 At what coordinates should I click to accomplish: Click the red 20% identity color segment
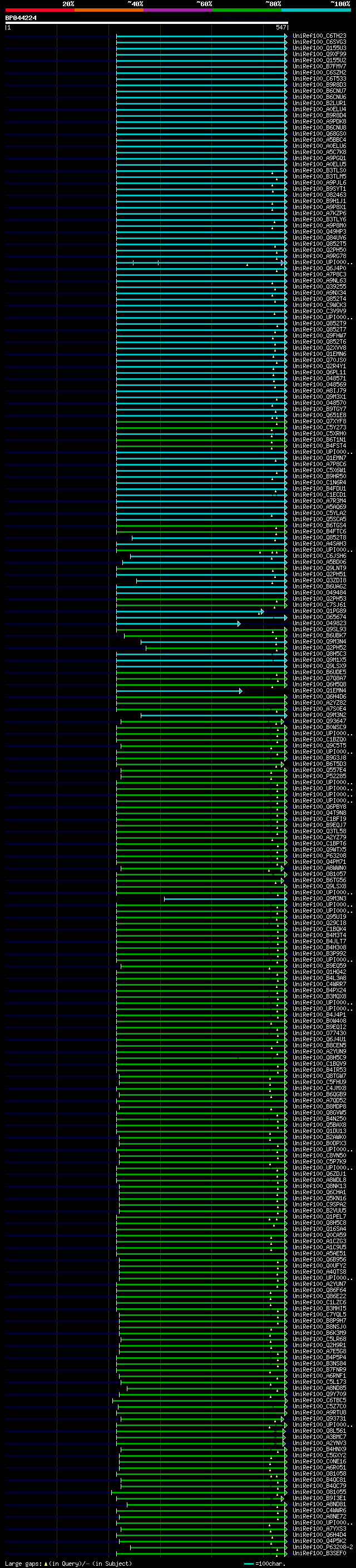pyautogui.click(x=39, y=10)
